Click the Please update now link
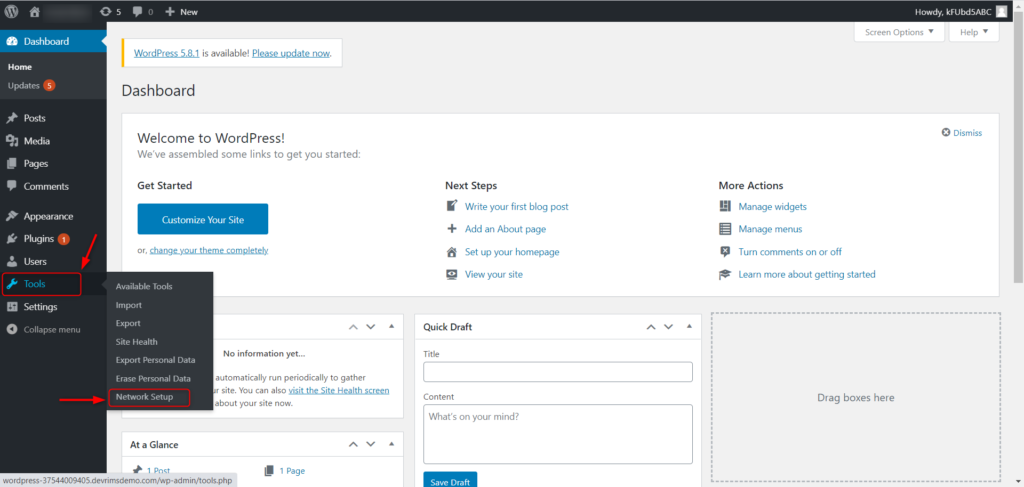 point(291,54)
